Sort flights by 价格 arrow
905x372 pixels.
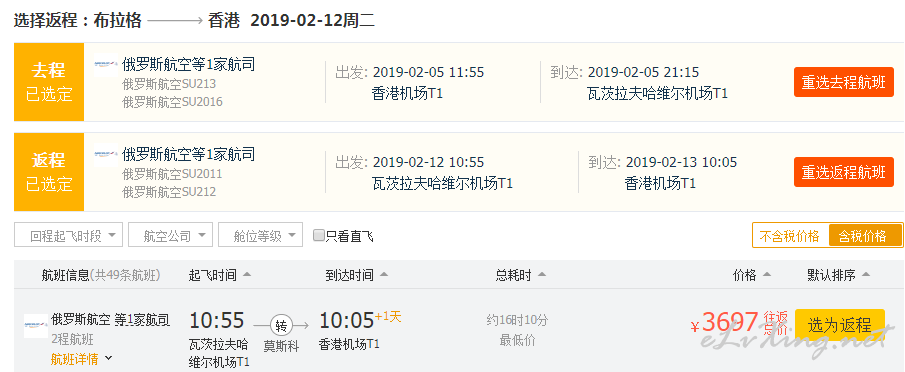coord(766,275)
